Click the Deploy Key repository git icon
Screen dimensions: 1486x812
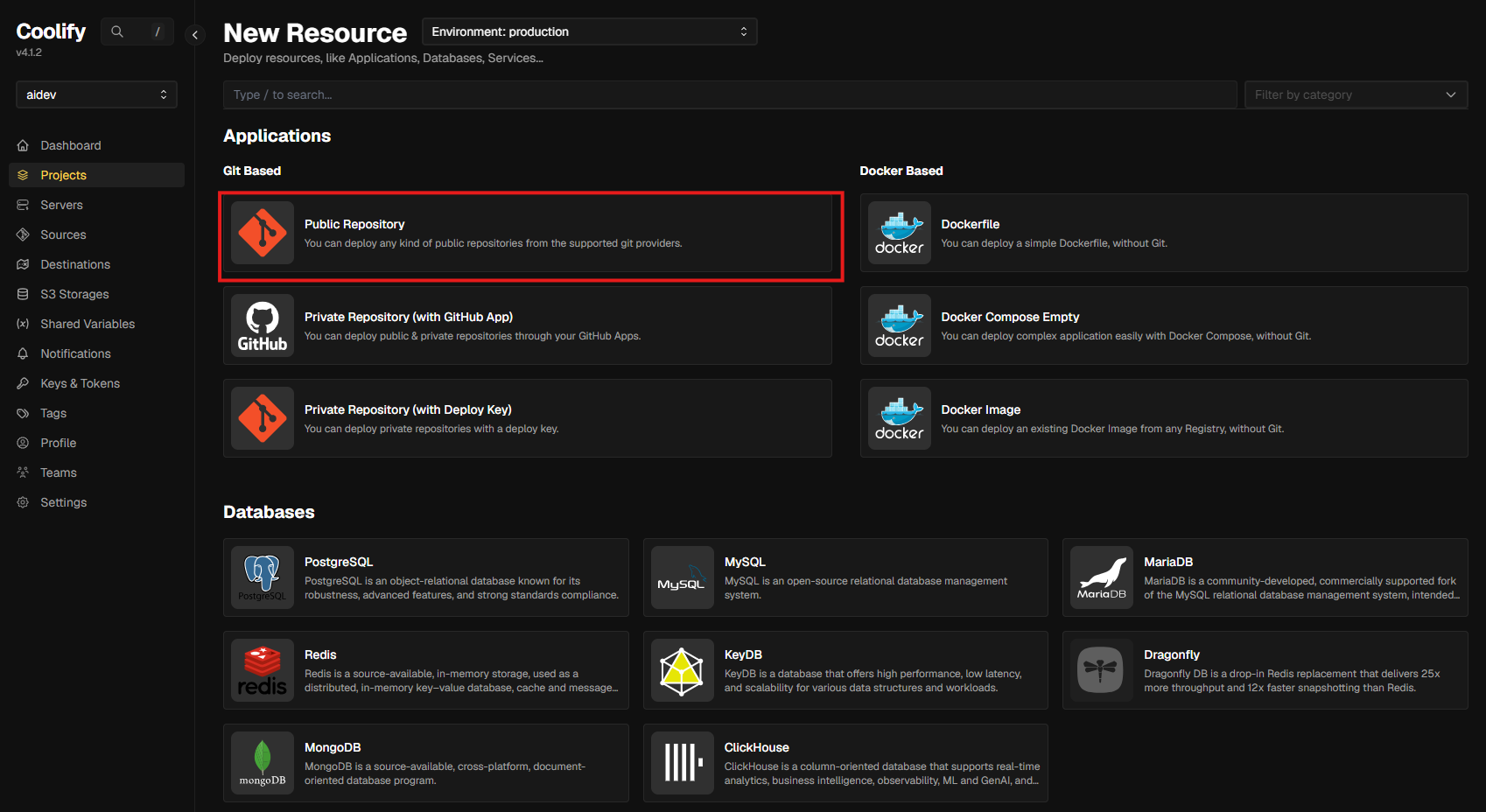[263, 418]
